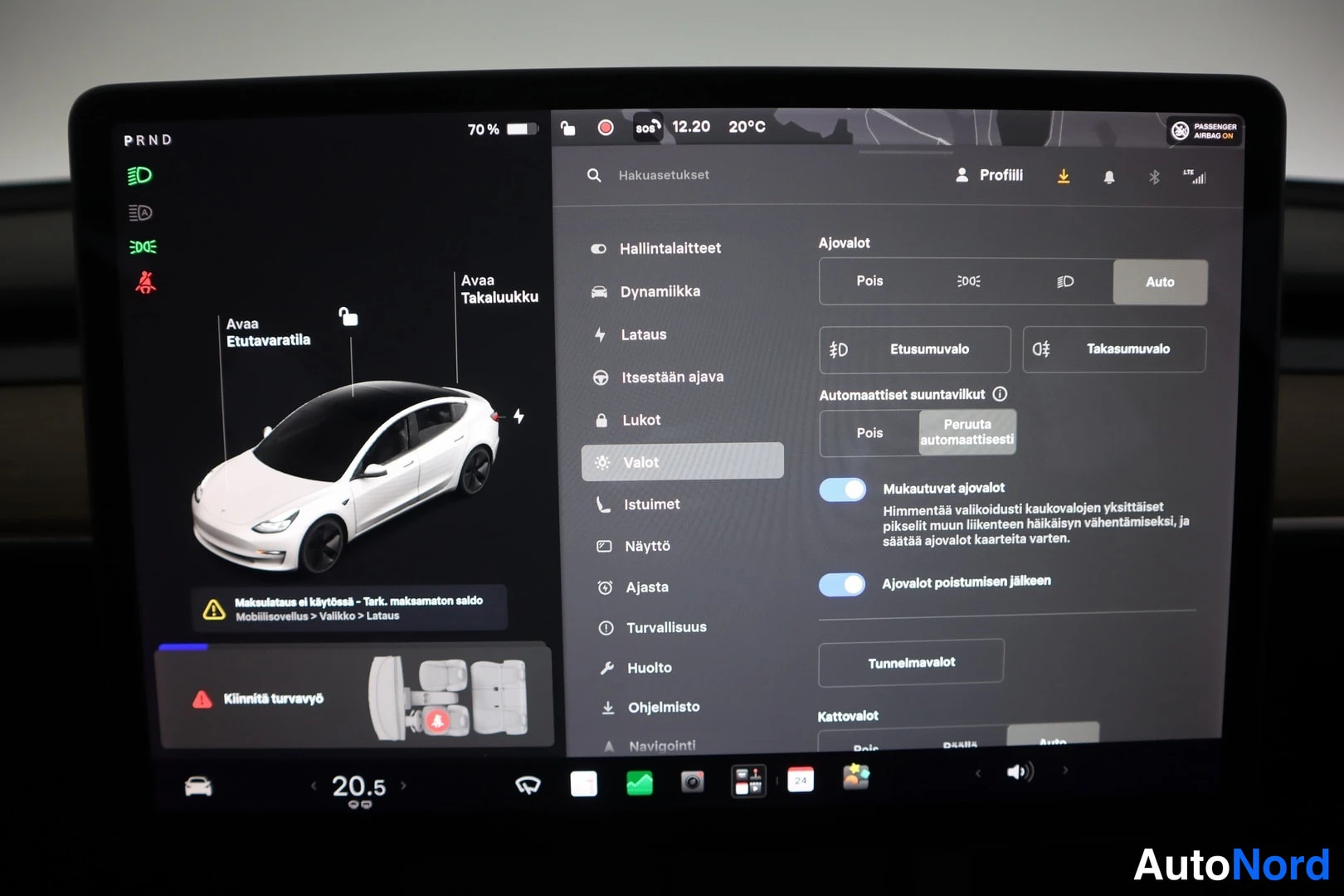Image resolution: width=1344 pixels, height=896 pixels.
Task: Decrease cabin temperature with left arrow
Action: 314,786
